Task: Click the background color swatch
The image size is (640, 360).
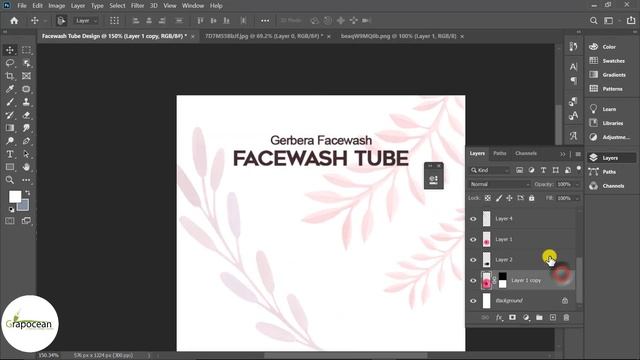Action: point(24,205)
